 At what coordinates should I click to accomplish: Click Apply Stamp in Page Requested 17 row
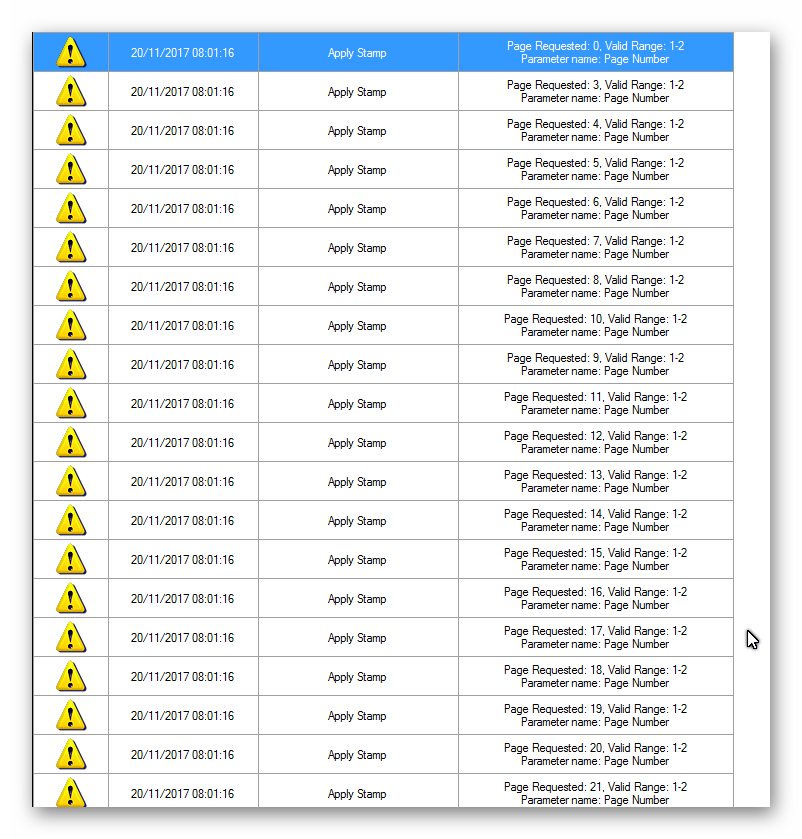[x=357, y=637]
